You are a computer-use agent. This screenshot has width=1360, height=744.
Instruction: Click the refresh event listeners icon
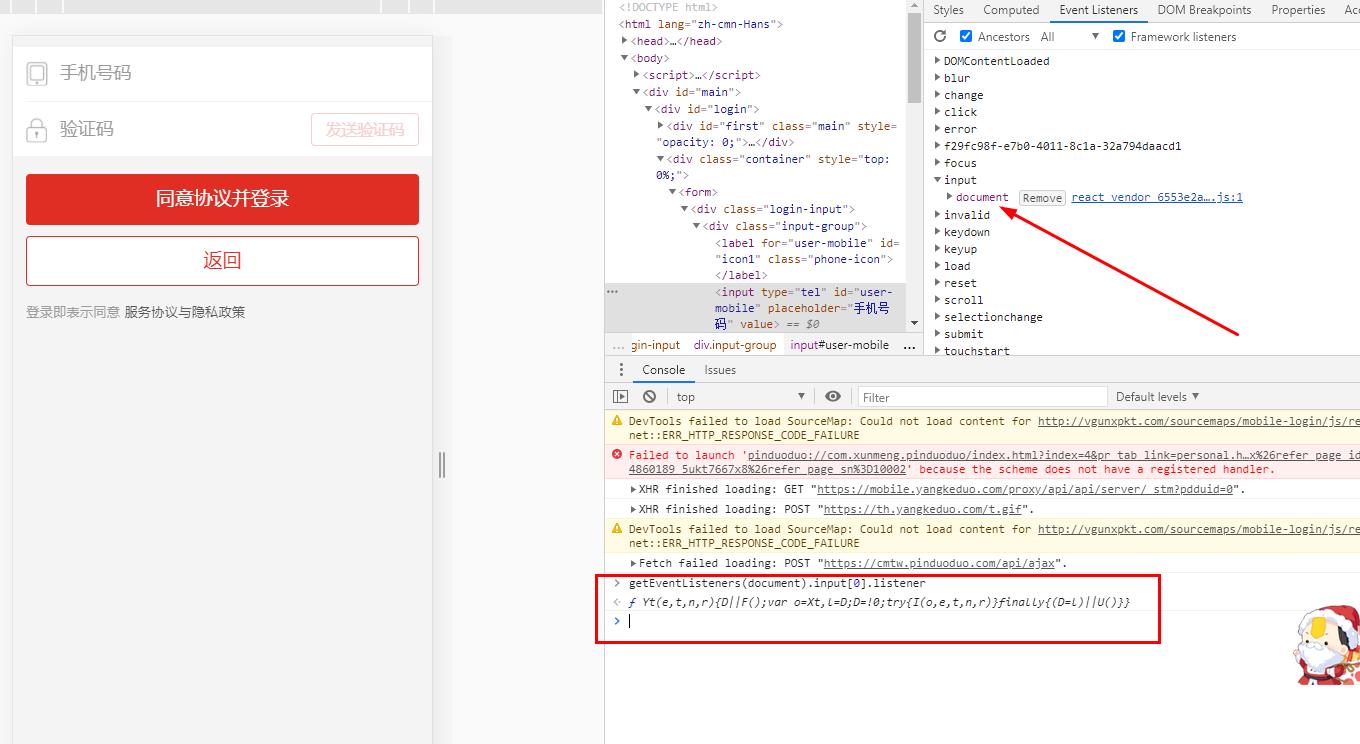(939, 36)
